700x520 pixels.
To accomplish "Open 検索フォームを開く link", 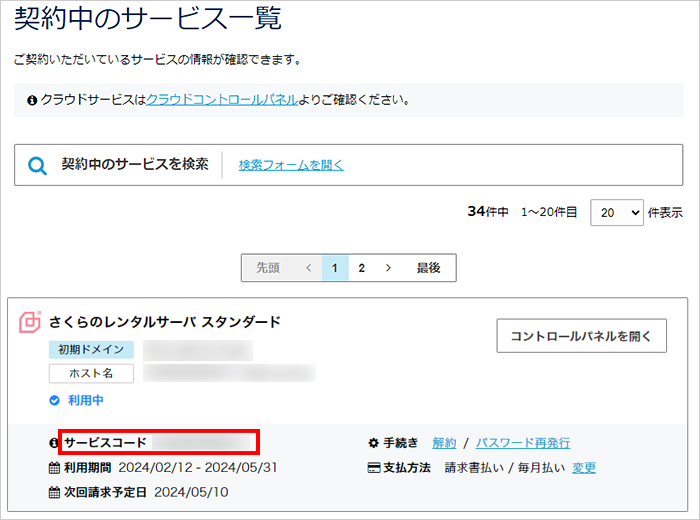I will tap(291, 165).
